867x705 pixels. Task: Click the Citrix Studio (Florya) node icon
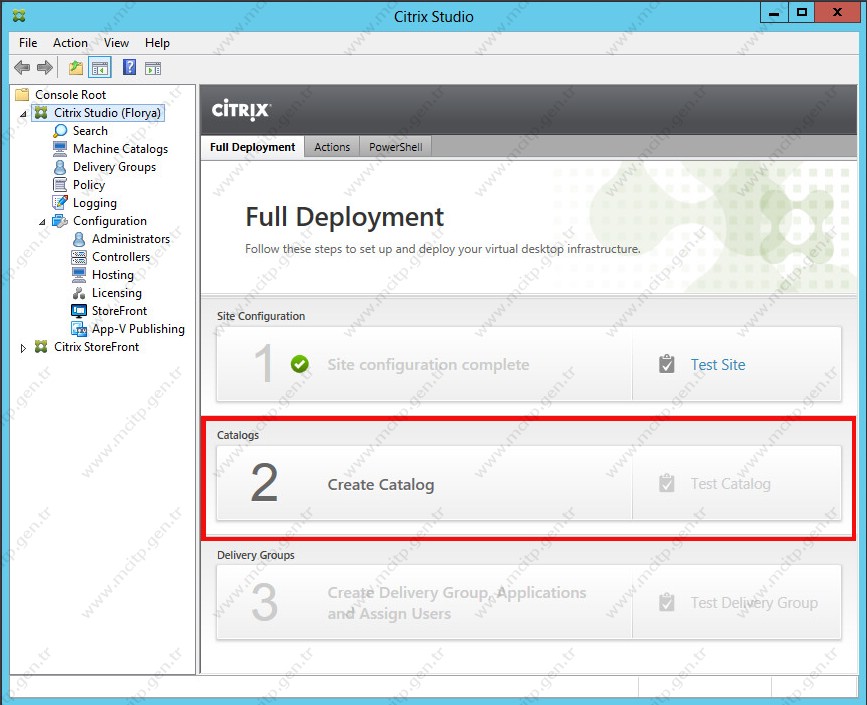coord(41,113)
